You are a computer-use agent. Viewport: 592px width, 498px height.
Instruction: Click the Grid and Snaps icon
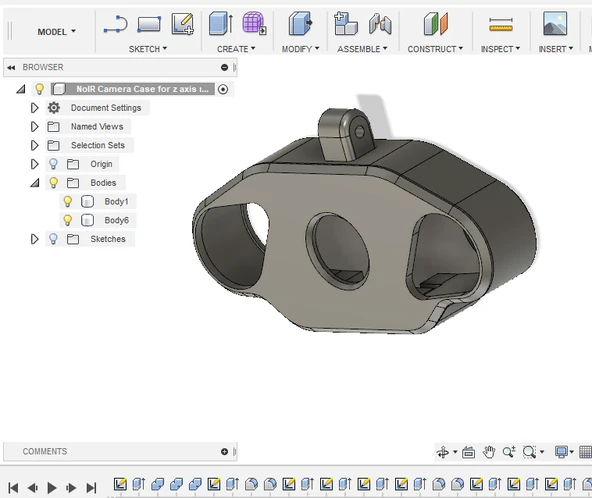586,452
